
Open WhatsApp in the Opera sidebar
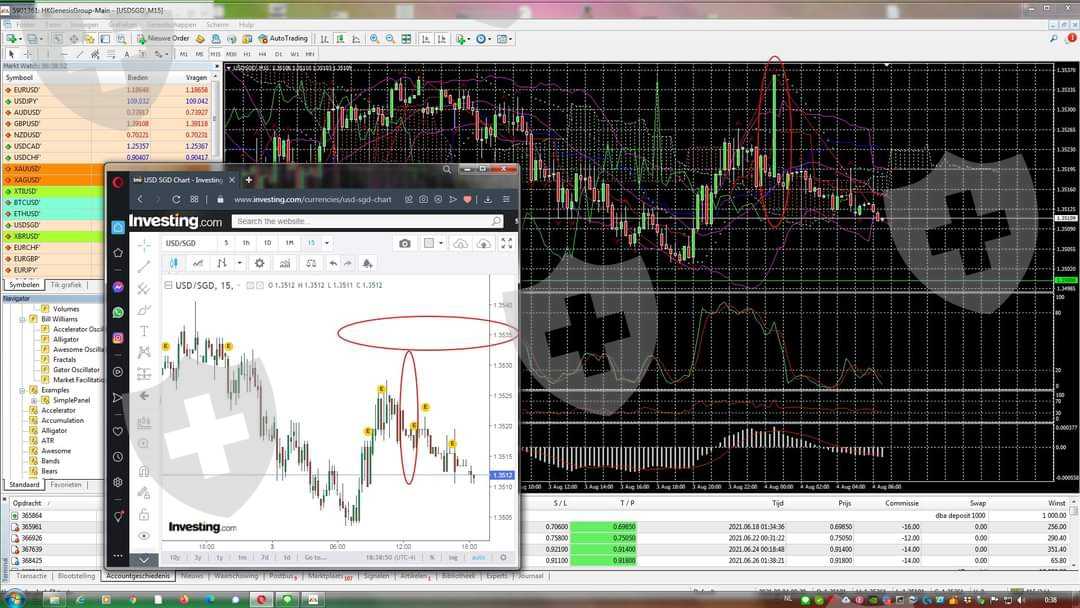point(118,312)
